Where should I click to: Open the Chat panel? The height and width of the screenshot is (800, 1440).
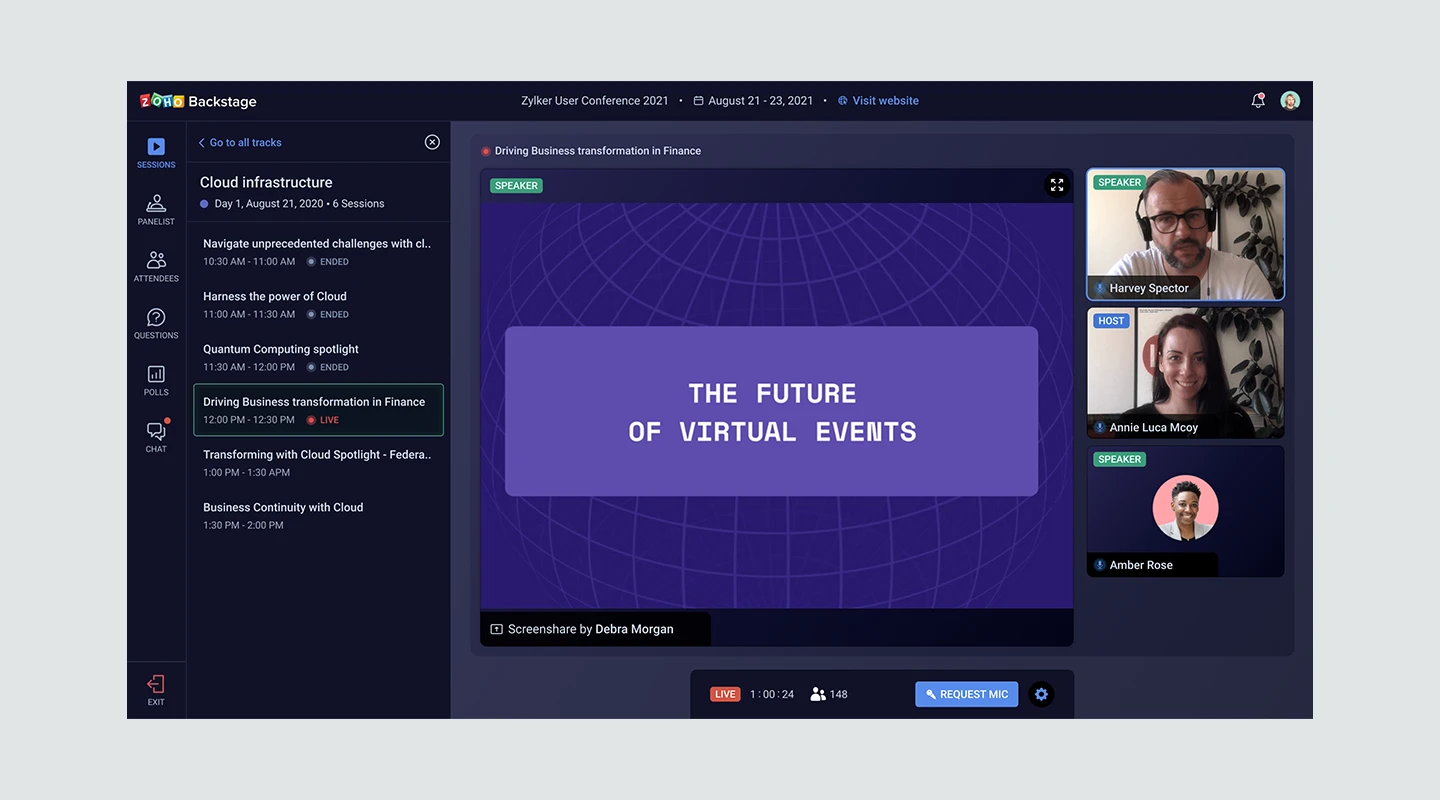pos(156,437)
